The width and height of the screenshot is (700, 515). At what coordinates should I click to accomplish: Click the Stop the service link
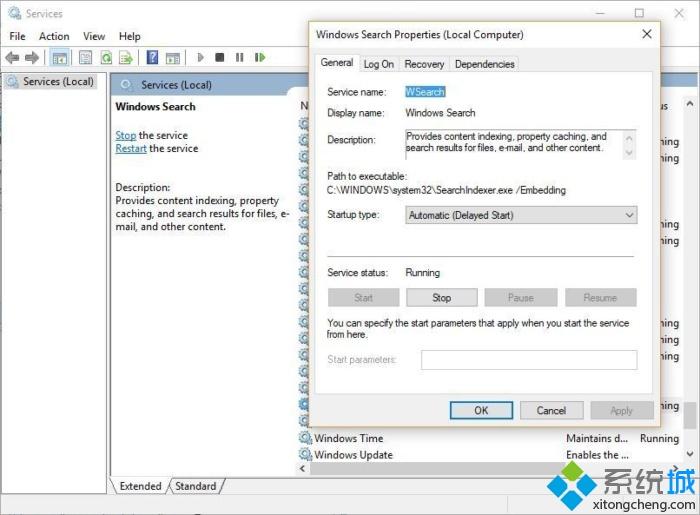tap(125, 135)
